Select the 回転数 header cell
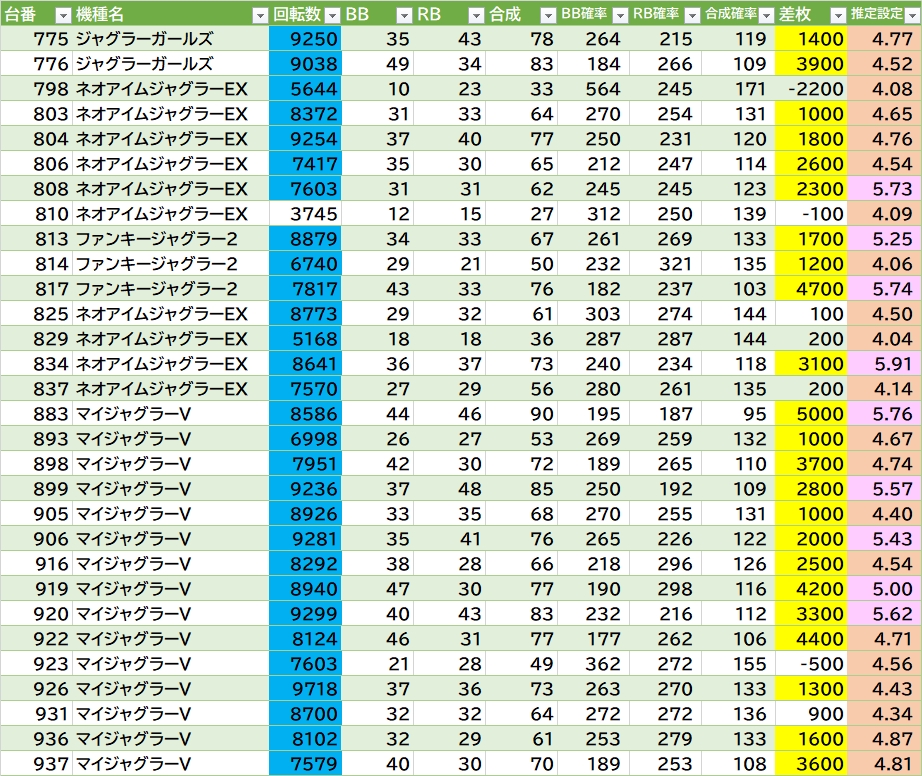This screenshot has height=776, width=922. pyautogui.click(x=305, y=14)
